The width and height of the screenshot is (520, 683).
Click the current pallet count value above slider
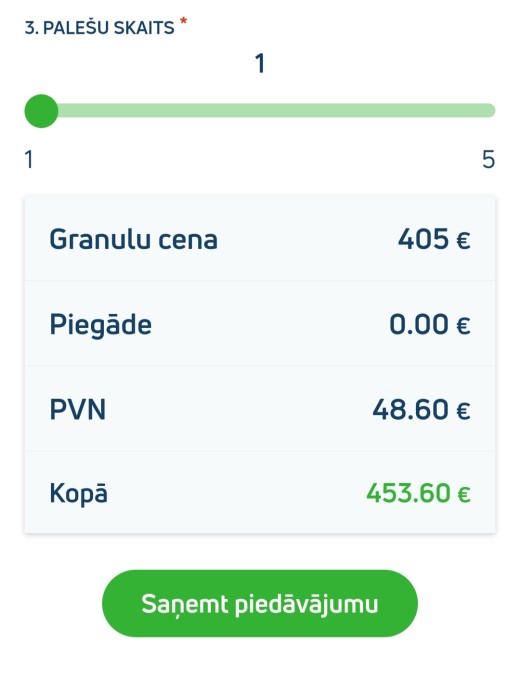(260, 63)
